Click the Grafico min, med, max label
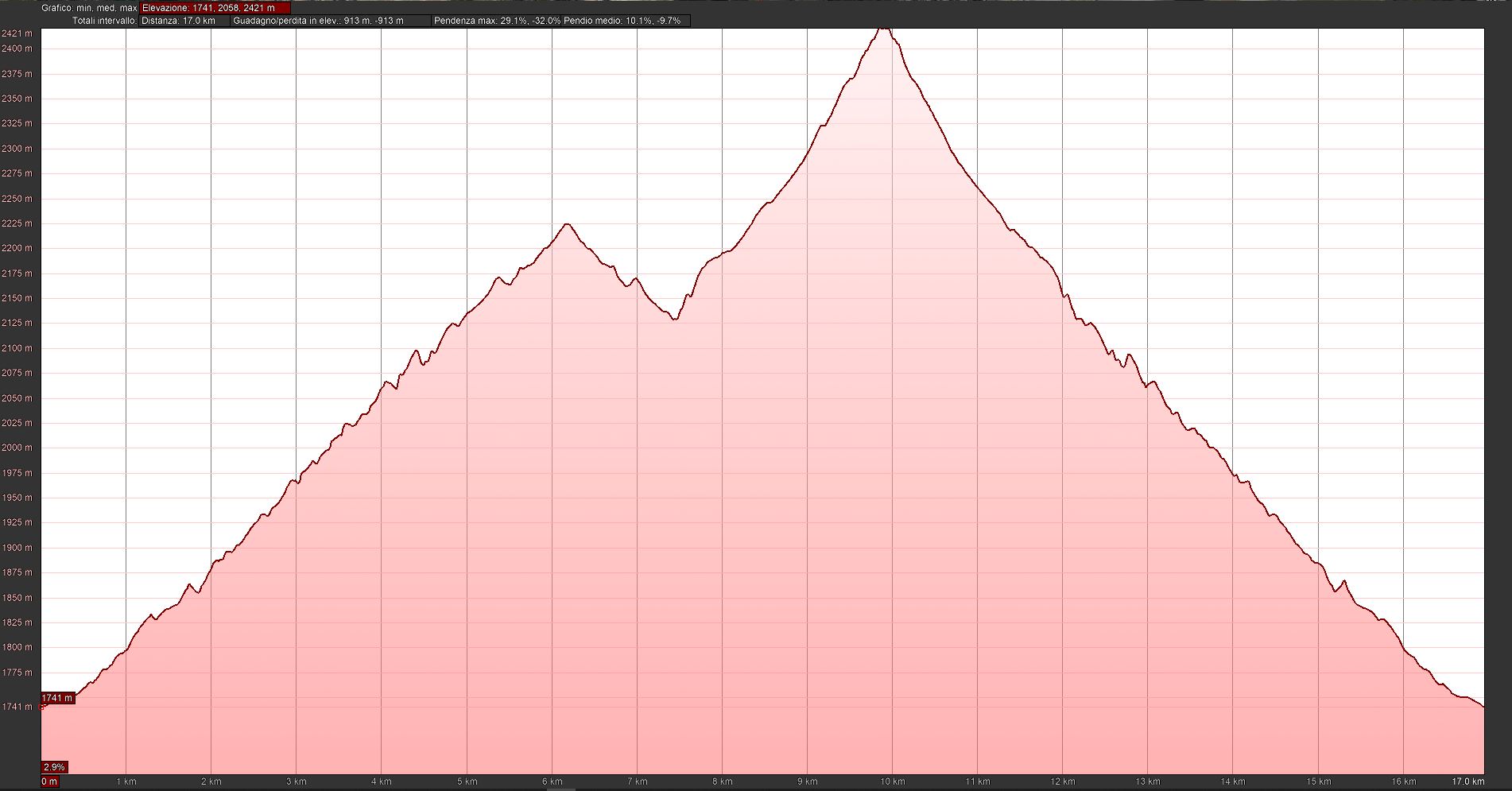1512x791 pixels. 89,8
